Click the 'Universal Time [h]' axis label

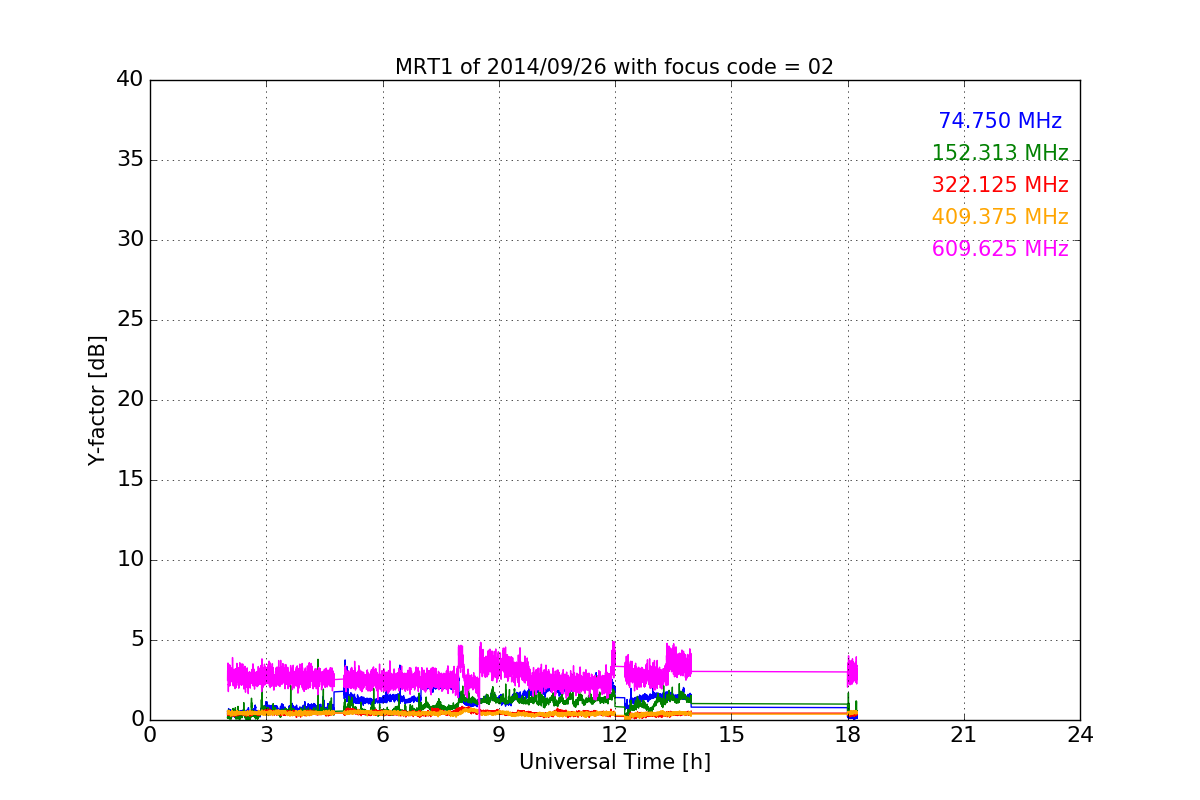[x=614, y=762]
